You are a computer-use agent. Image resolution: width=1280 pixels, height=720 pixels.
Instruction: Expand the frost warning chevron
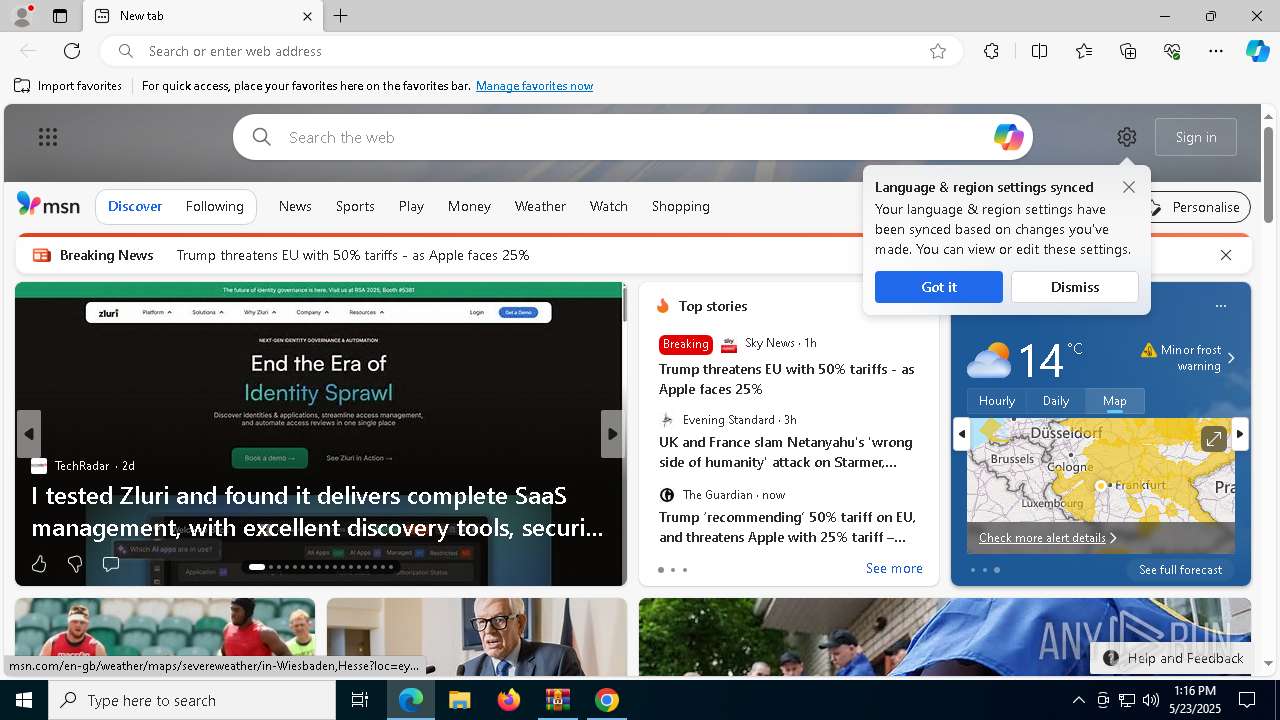point(1231,358)
